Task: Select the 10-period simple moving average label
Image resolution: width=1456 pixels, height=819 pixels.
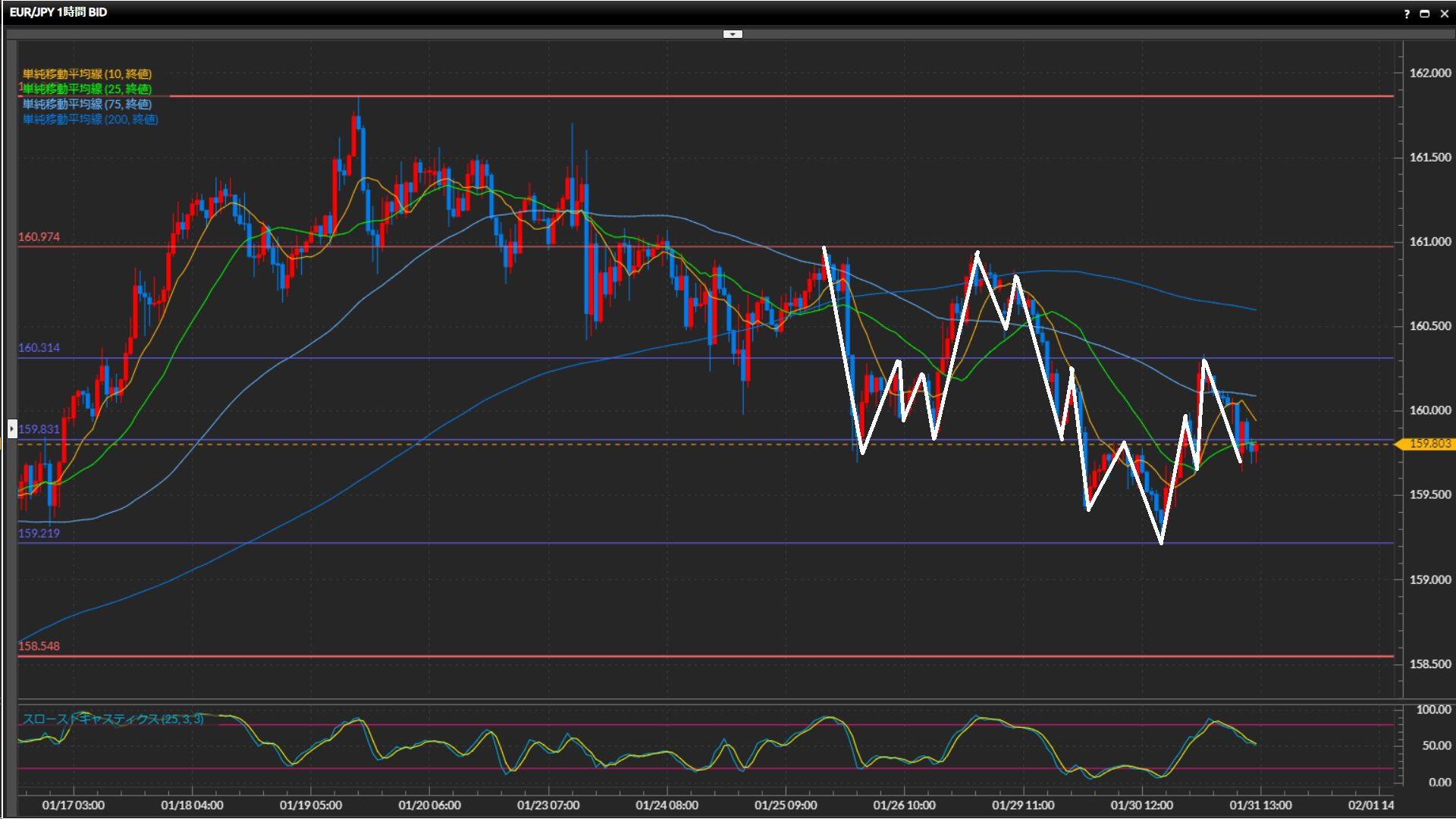Action: pos(86,74)
